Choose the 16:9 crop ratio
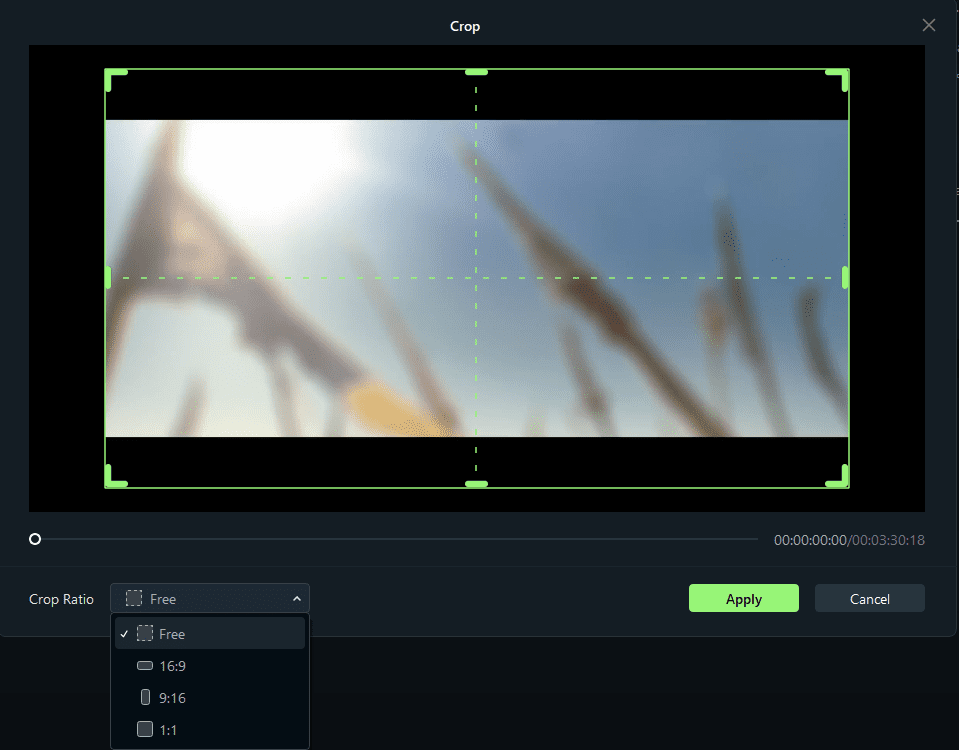The image size is (959, 750). tap(210, 666)
